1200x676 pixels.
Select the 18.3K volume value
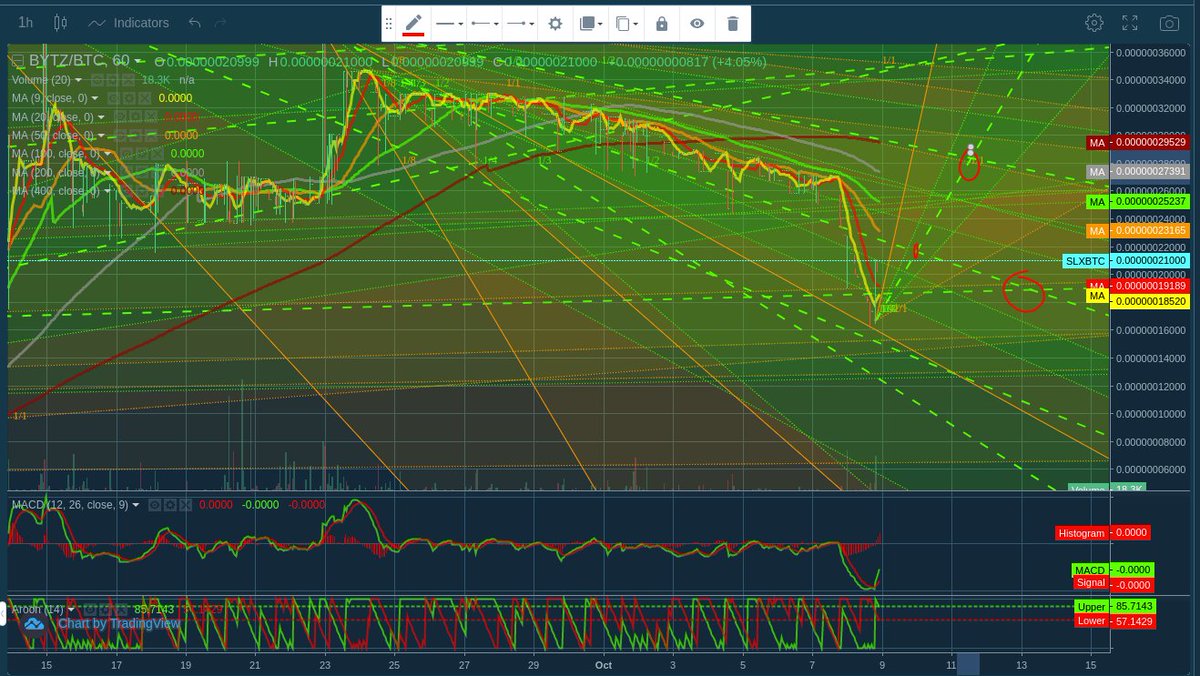coord(156,80)
